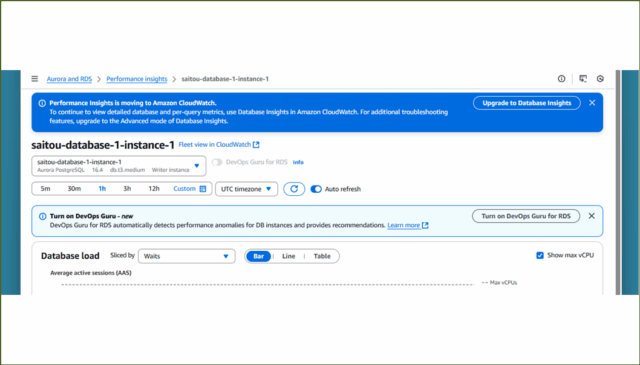Toggle DevOps Guru for RDS switch
Screen dimensions: 640x365
217,162
